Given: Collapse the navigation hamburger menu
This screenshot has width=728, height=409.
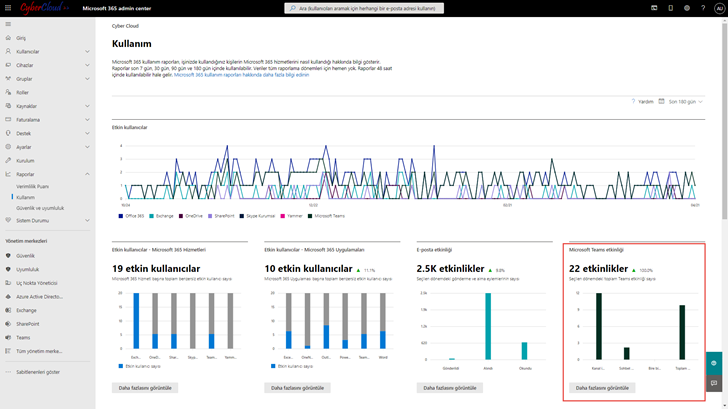Looking at the screenshot, I should (8, 24).
